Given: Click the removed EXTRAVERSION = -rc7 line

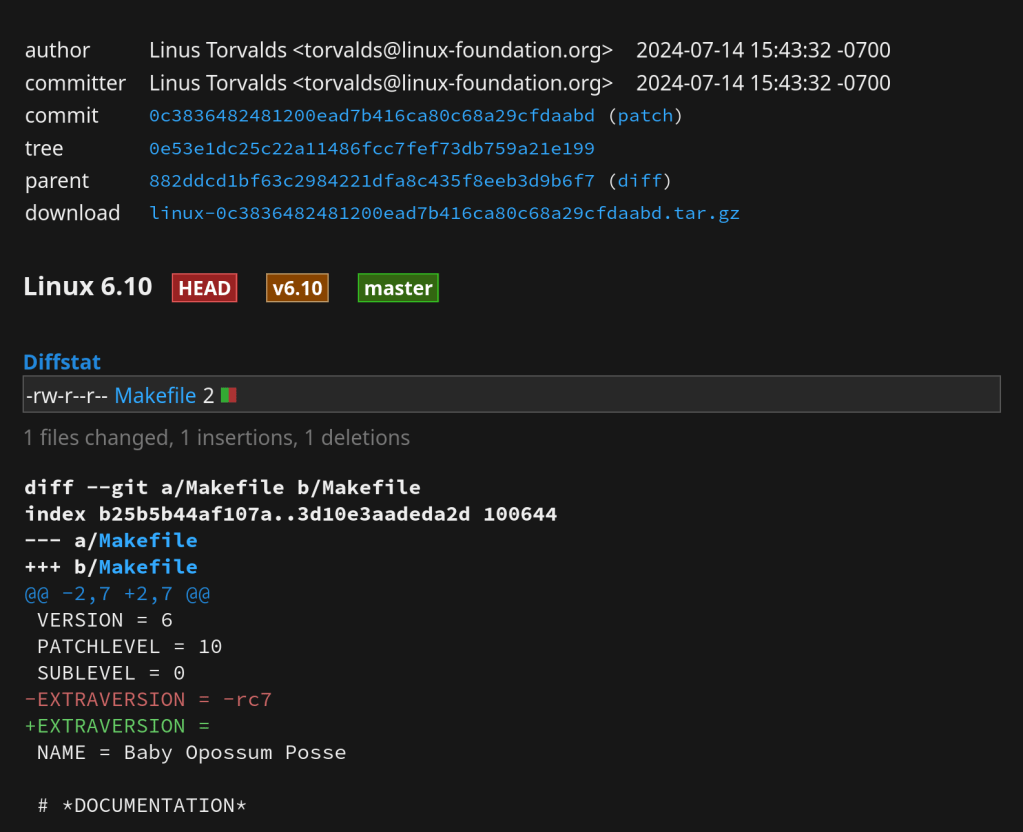Looking at the screenshot, I should [148, 699].
